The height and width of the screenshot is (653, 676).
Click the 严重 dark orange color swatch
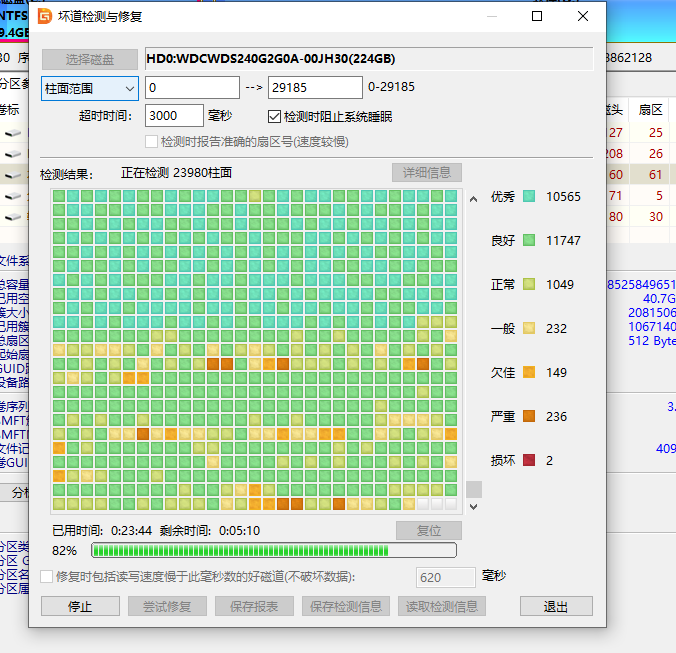pos(529,416)
